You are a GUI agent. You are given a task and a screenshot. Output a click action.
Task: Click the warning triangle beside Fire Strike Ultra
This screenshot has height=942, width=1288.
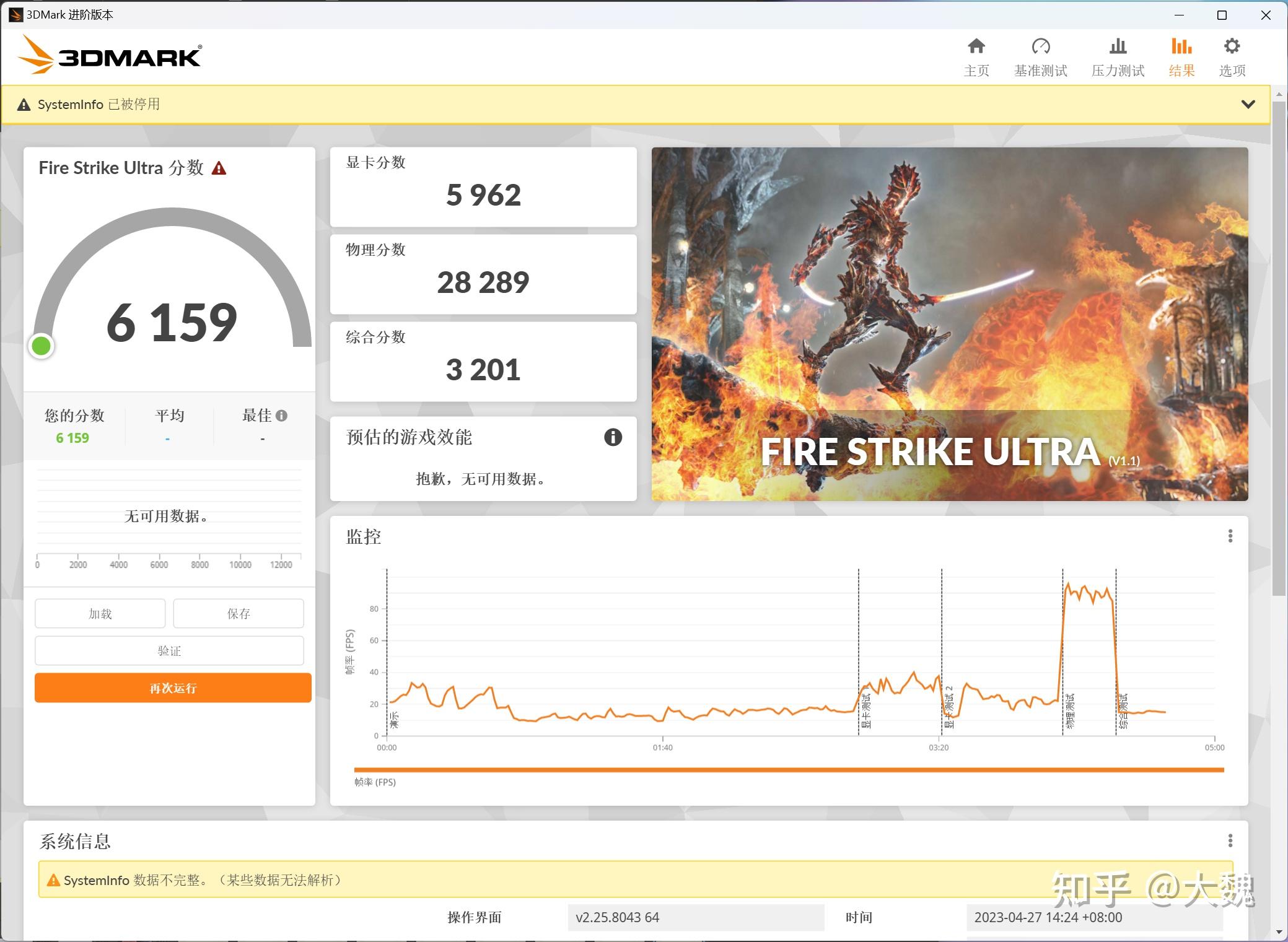pyautogui.click(x=219, y=167)
